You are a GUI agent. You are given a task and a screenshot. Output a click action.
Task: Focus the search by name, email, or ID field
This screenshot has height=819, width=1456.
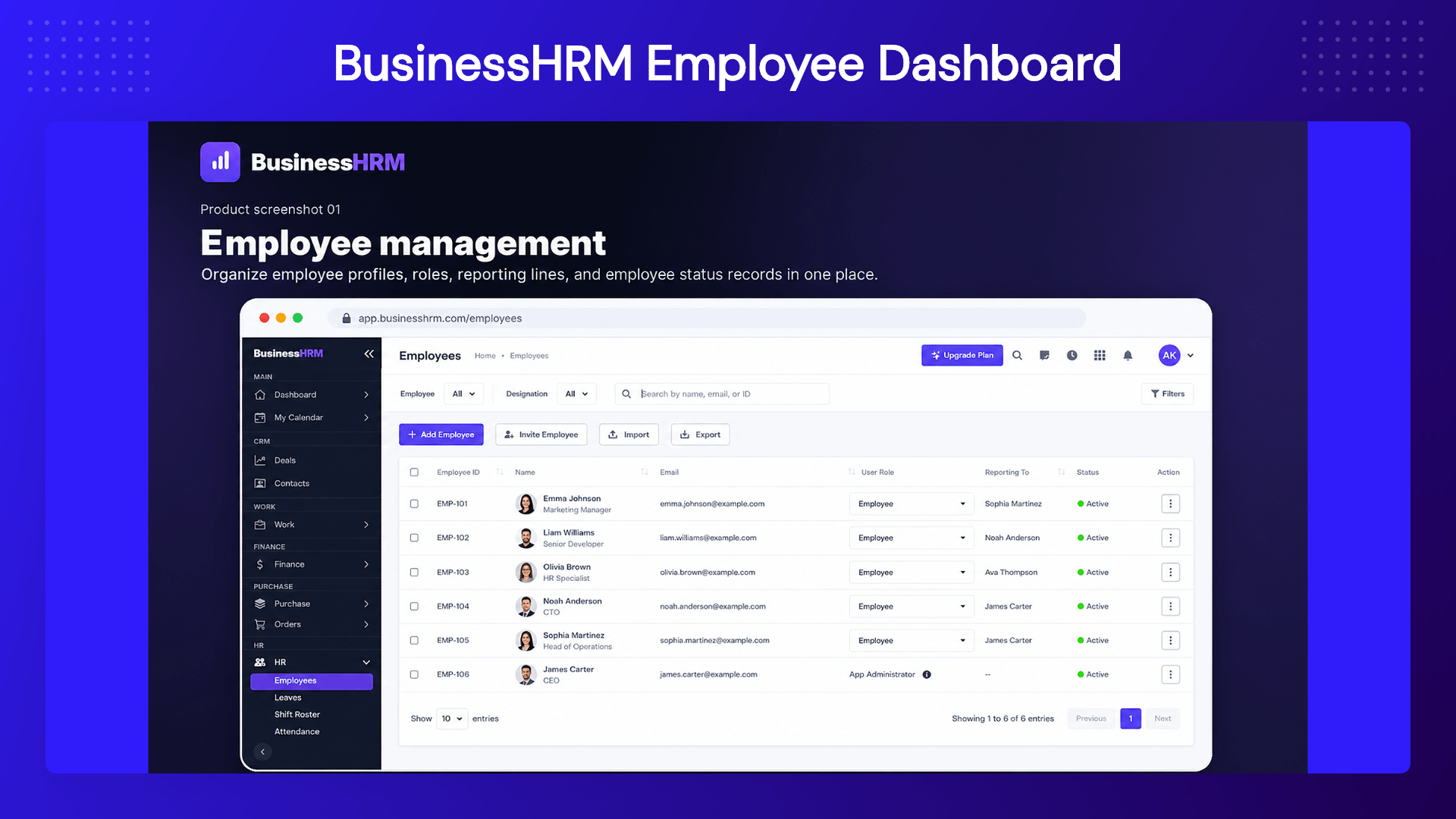tap(723, 394)
